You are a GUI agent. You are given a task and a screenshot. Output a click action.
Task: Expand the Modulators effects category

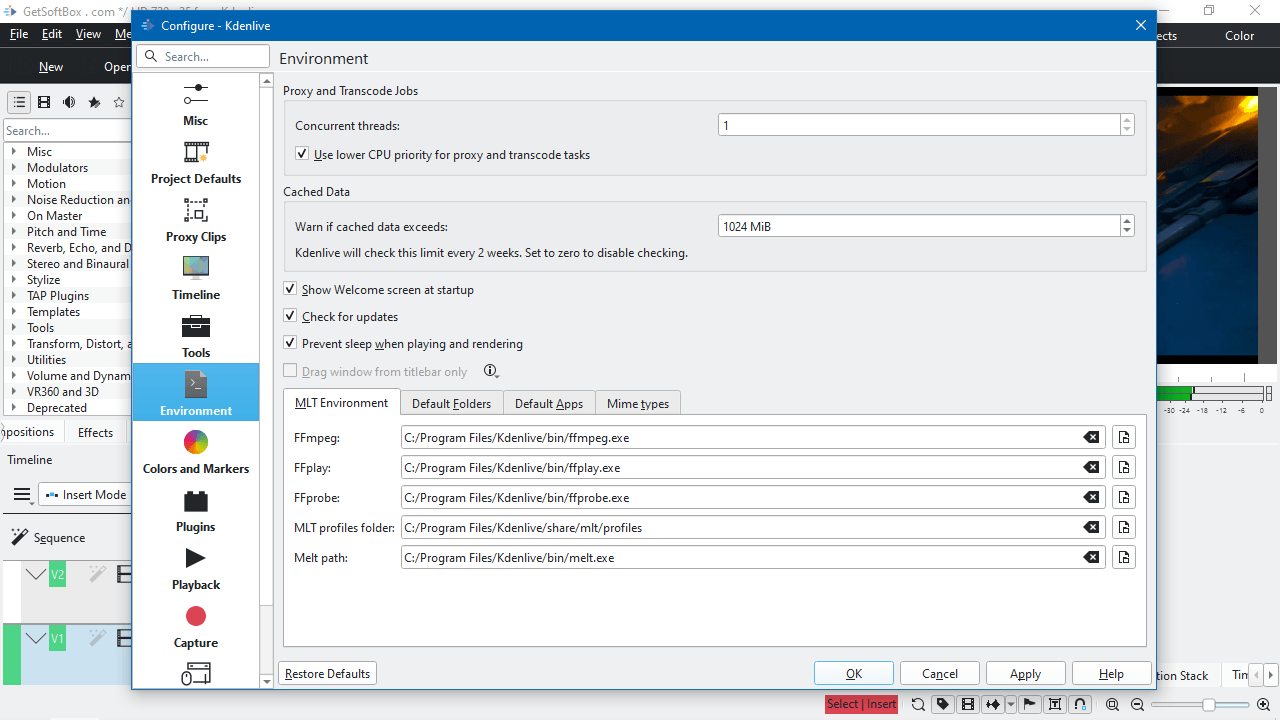point(14,168)
